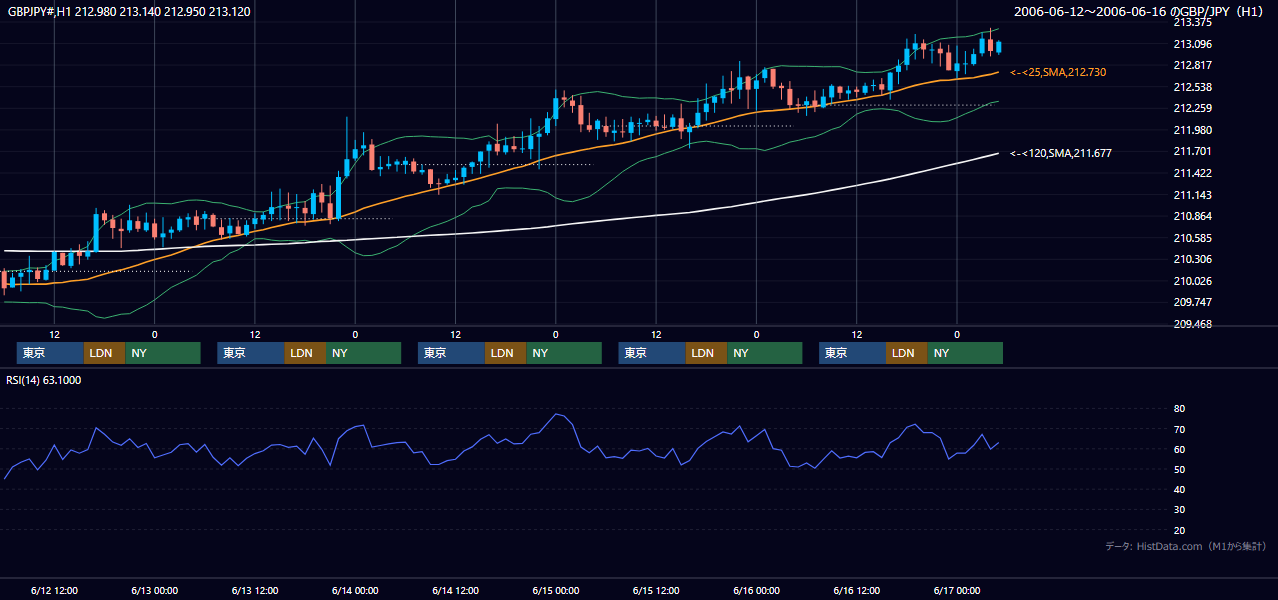Viewport: 1278px width, 600px height.
Task: Click the NY session block for June 12
Action: coord(163,353)
